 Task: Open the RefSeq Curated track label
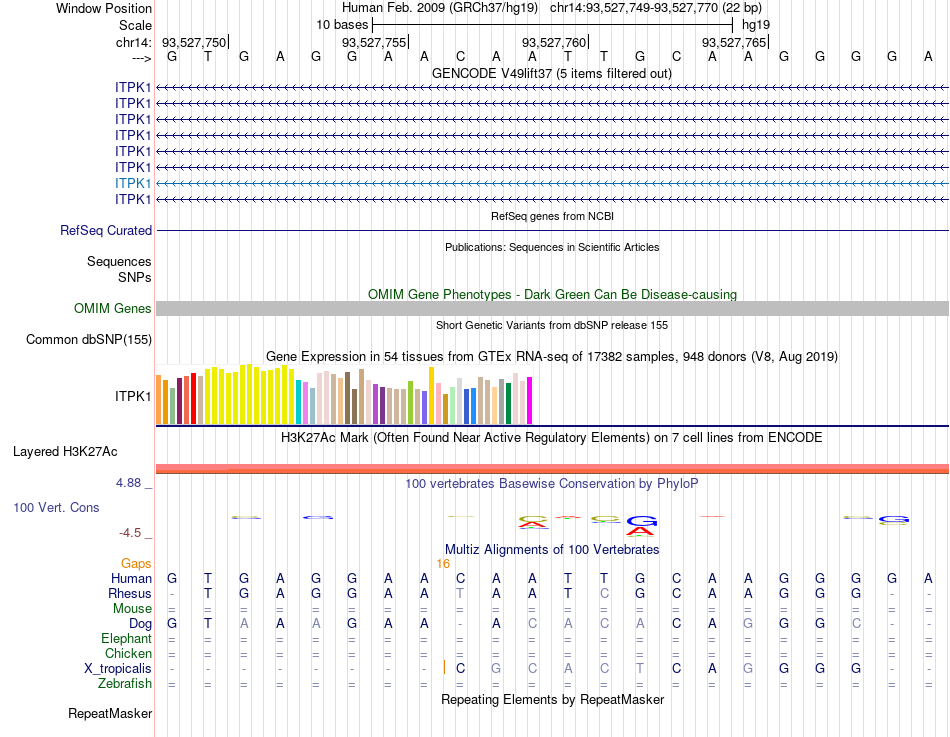105,230
